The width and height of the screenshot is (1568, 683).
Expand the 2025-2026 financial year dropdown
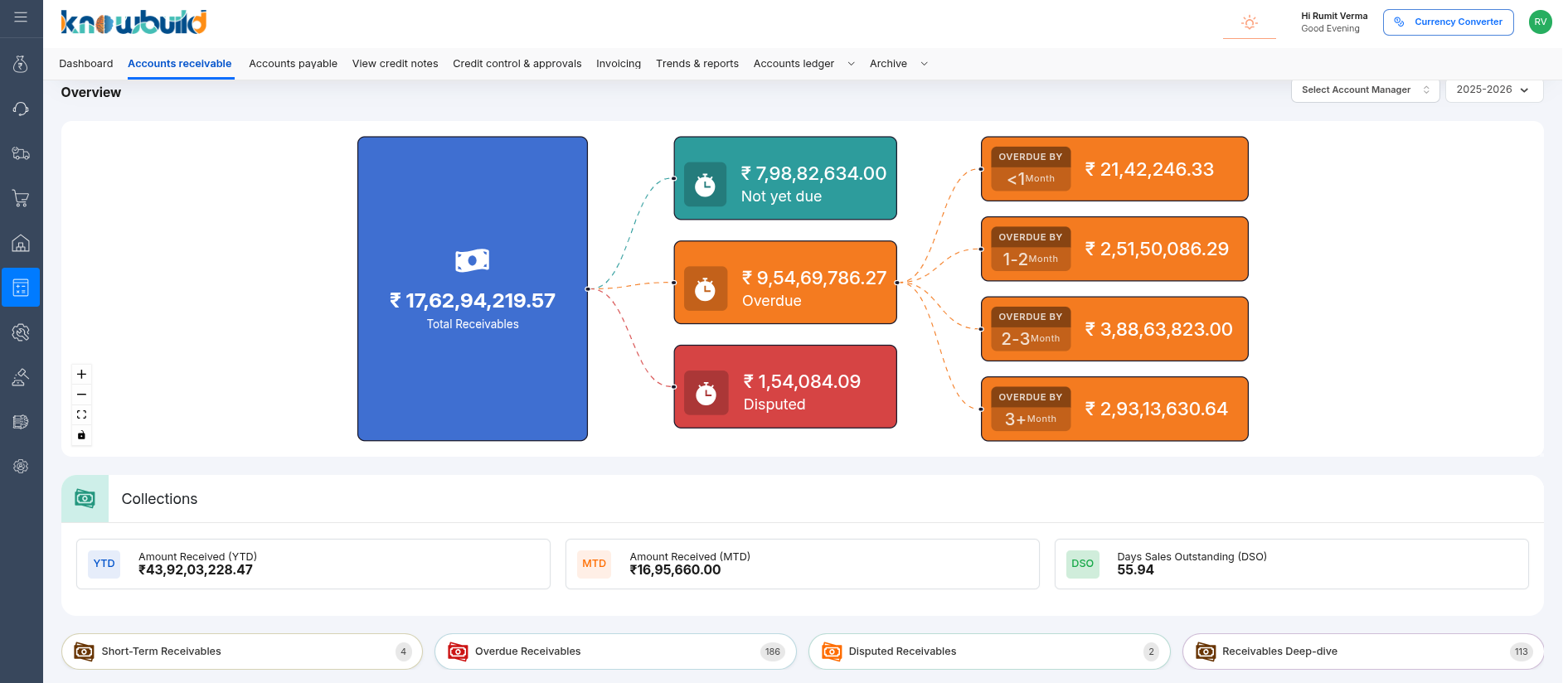click(x=1493, y=90)
